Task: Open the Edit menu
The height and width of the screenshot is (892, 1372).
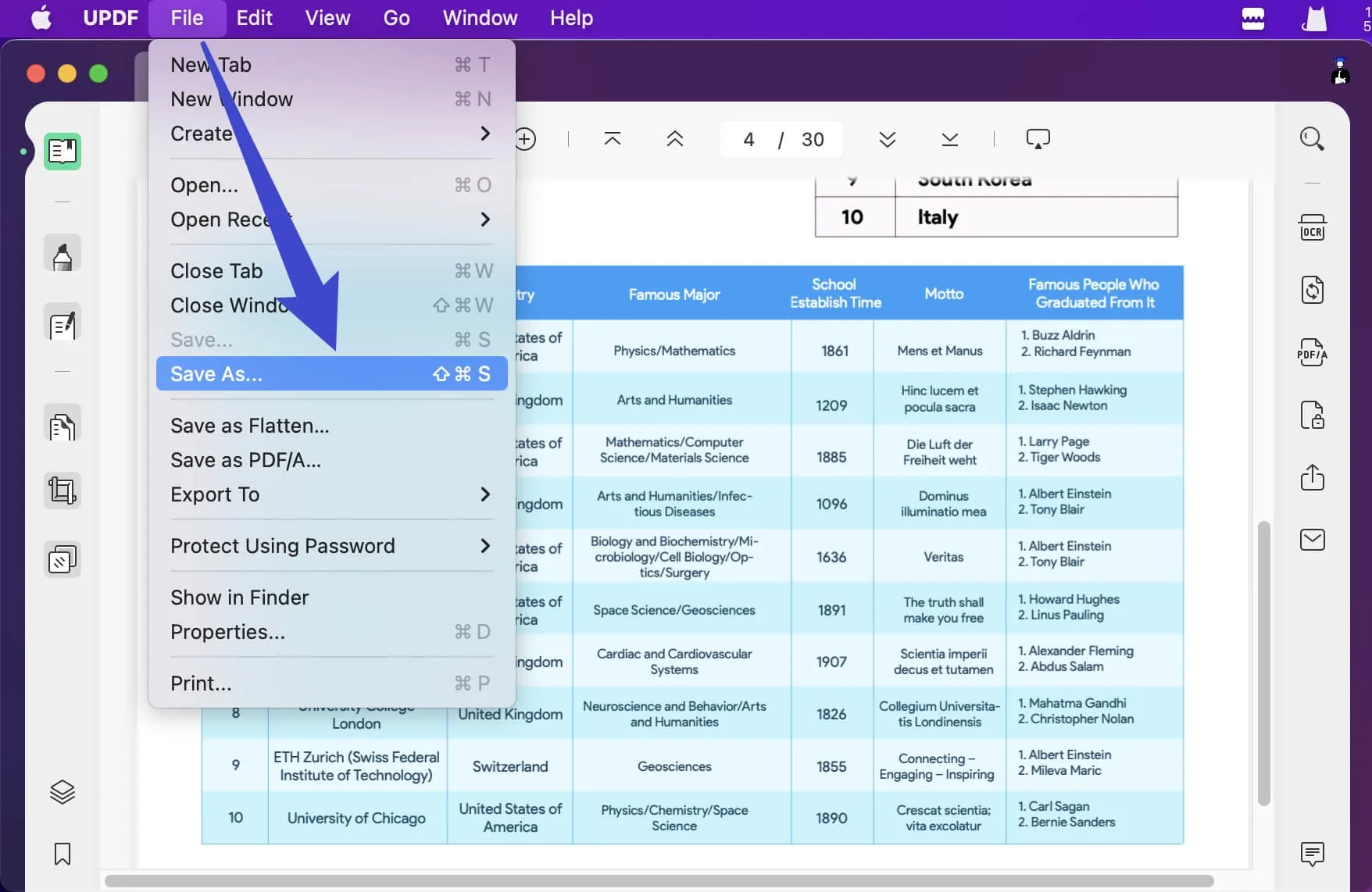Action: click(x=255, y=18)
